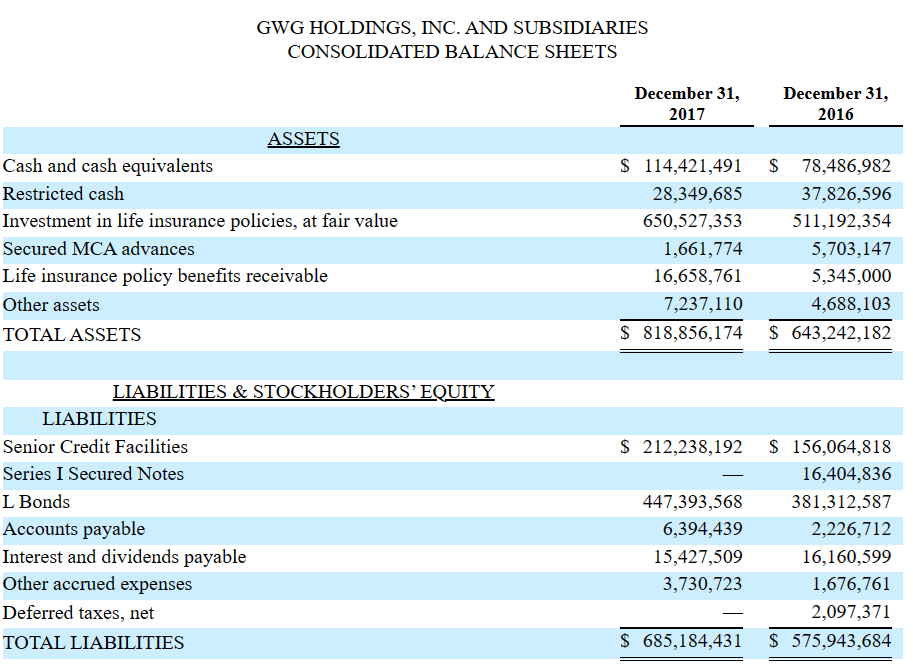Select the total 685,184,431
Screen dimensions: 913x664
click(693, 641)
